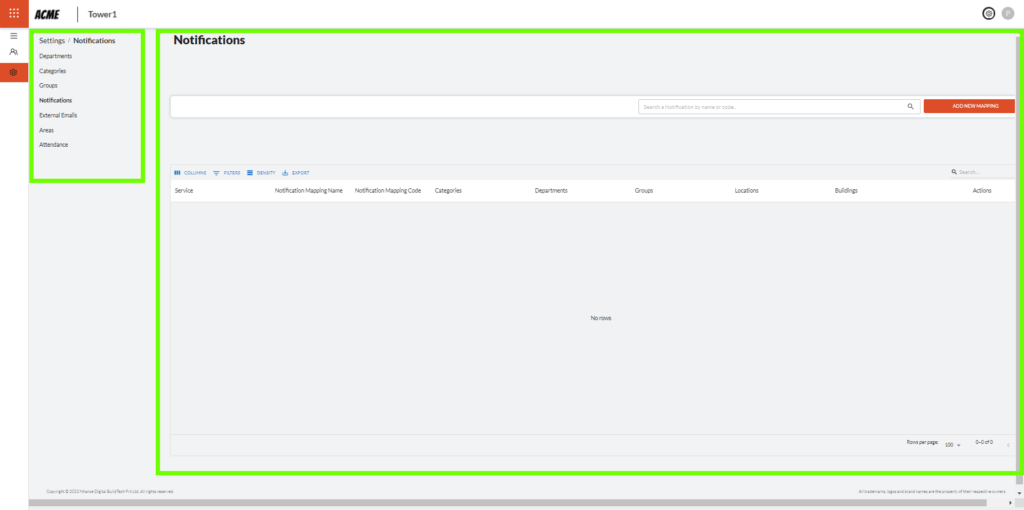Screen dimensions: 1024x510
Task: Click the Settings breadcrumb link
Action: 52,41
